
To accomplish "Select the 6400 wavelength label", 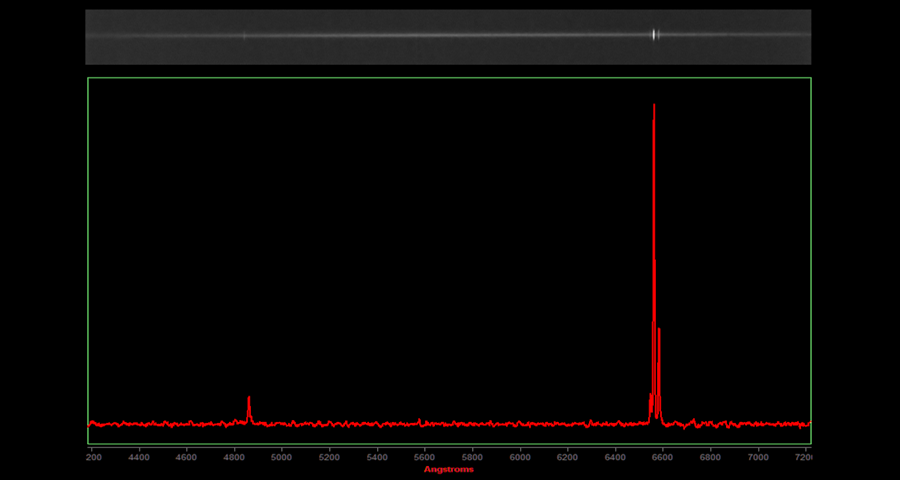I will pyautogui.click(x=615, y=457).
